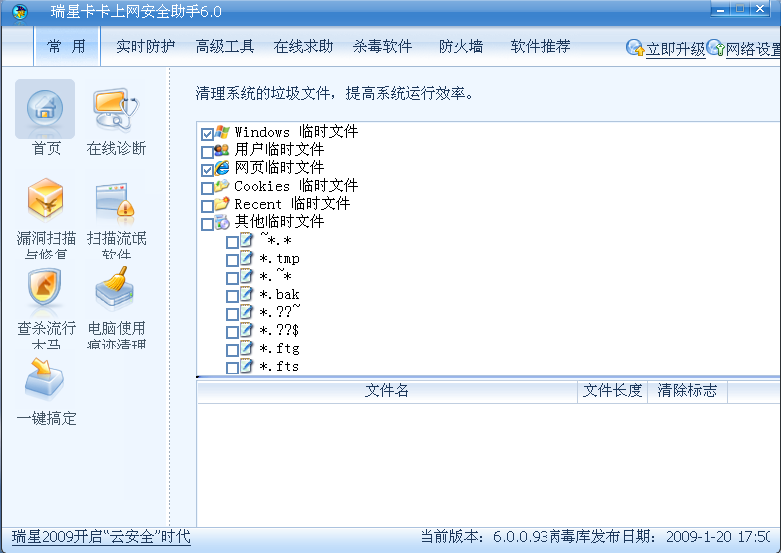
Task: Open 瑞星2009开启云安全时代 link
Action: coord(101,537)
